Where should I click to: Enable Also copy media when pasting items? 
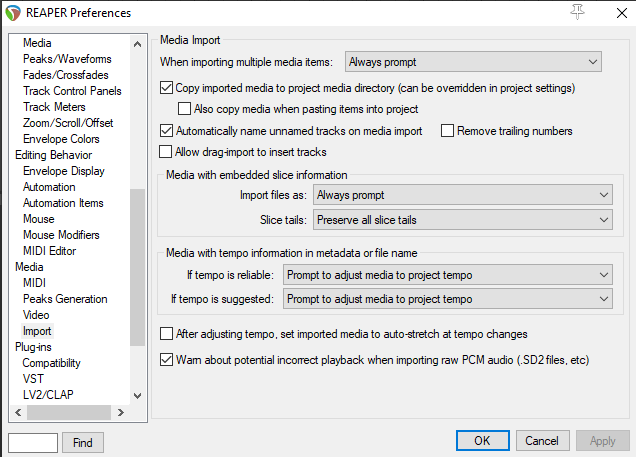(x=184, y=109)
